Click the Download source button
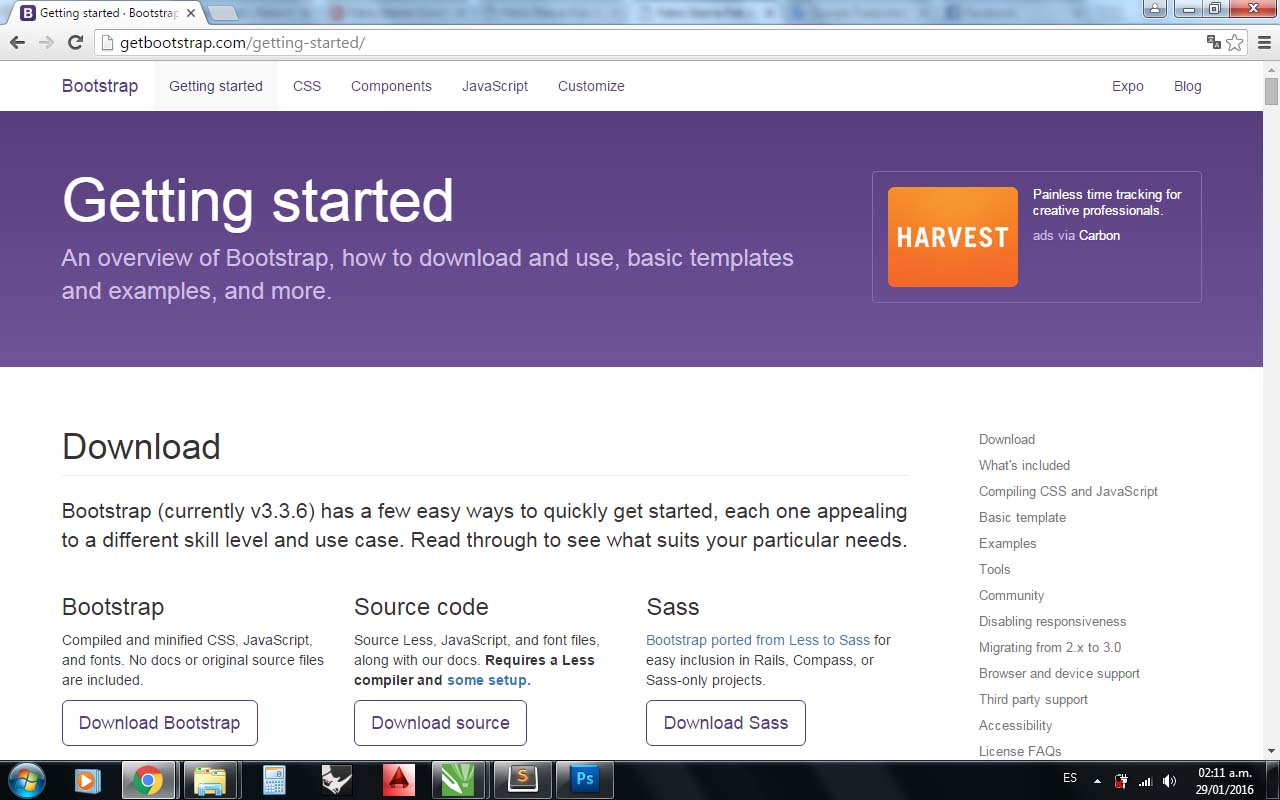The width and height of the screenshot is (1280, 800). pos(440,723)
